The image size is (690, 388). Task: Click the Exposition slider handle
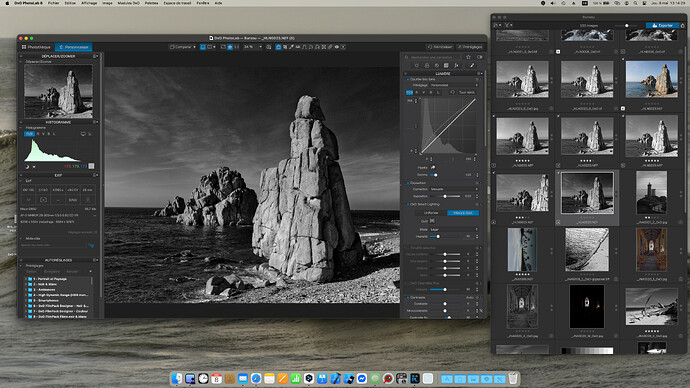445,196
